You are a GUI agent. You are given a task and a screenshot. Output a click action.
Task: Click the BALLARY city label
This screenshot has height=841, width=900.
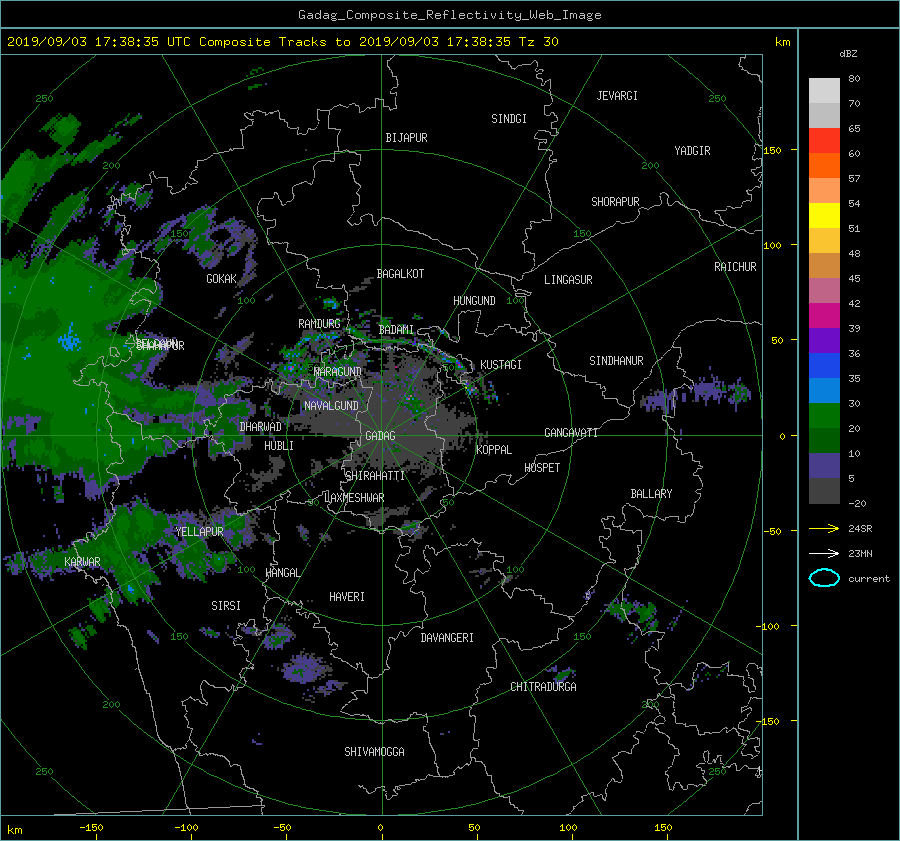click(x=651, y=494)
